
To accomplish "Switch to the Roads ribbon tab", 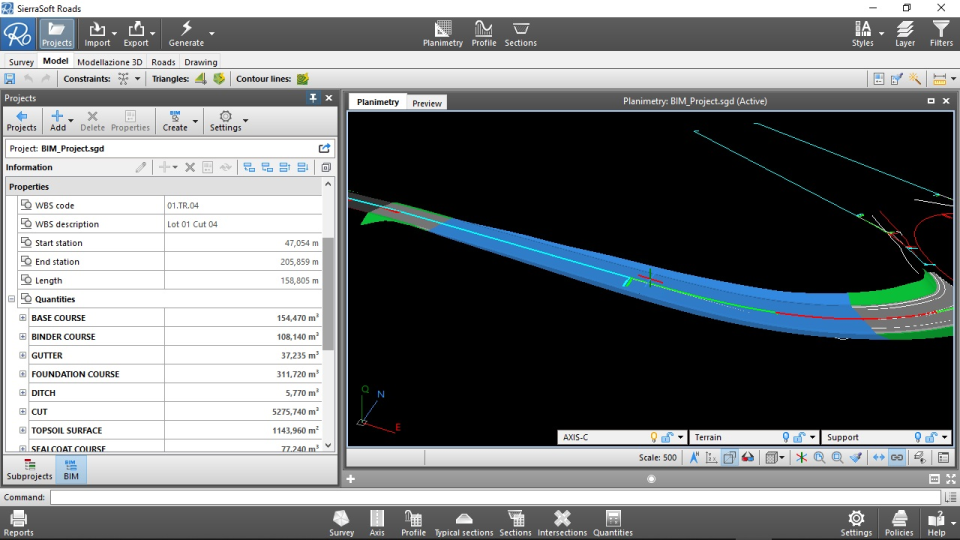I will tap(163, 62).
